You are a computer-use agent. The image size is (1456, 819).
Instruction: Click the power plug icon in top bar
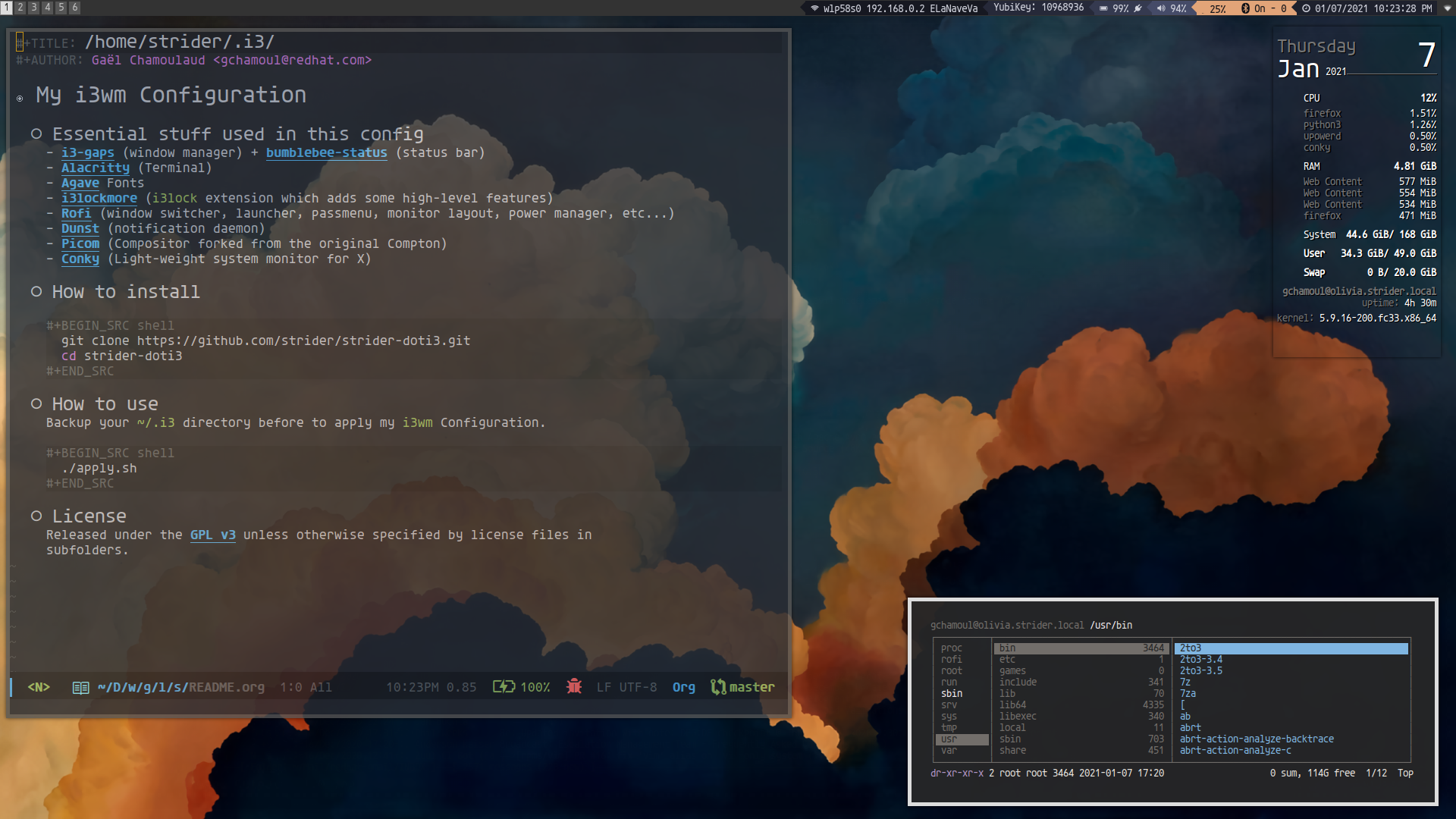1137,8
